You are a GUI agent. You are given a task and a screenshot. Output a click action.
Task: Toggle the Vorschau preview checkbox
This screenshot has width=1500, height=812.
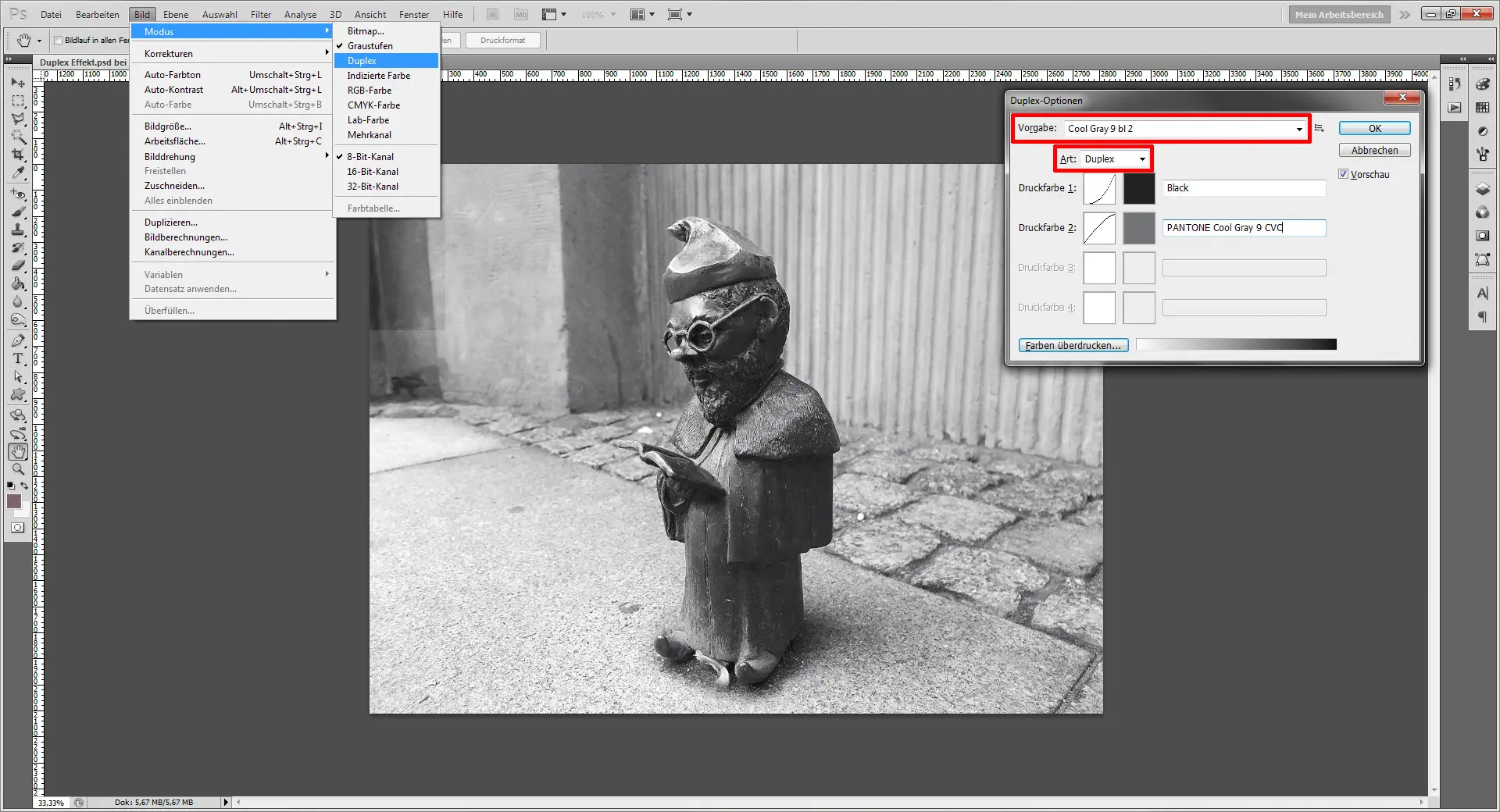pos(1344,174)
